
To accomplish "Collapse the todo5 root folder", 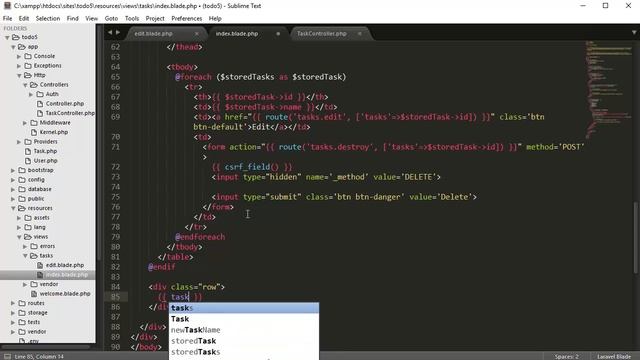I will pos(7,37).
